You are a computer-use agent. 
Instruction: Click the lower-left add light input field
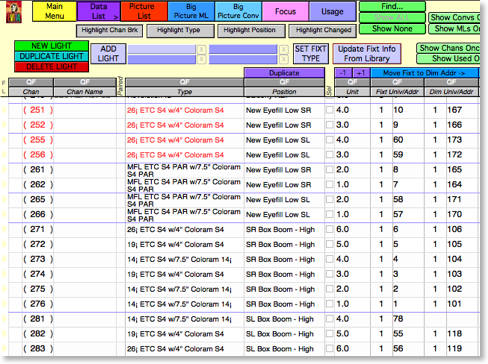[162, 59]
